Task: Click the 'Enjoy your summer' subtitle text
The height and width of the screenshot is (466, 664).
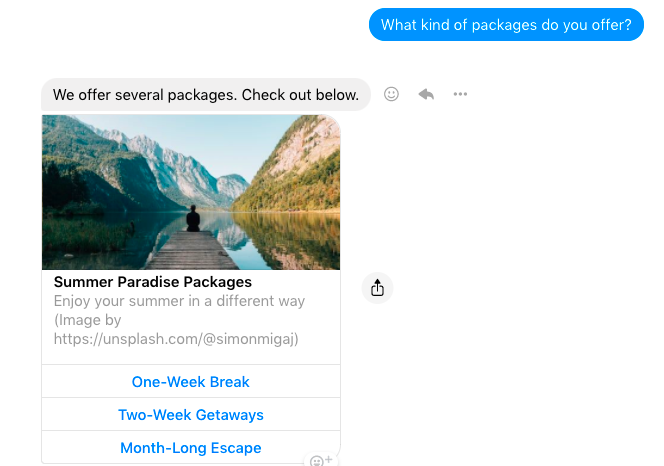Action: pos(179,301)
